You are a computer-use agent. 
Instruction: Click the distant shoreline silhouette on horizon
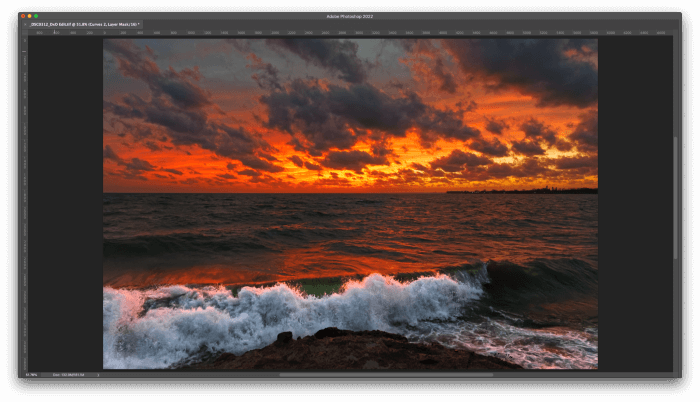coord(522,191)
